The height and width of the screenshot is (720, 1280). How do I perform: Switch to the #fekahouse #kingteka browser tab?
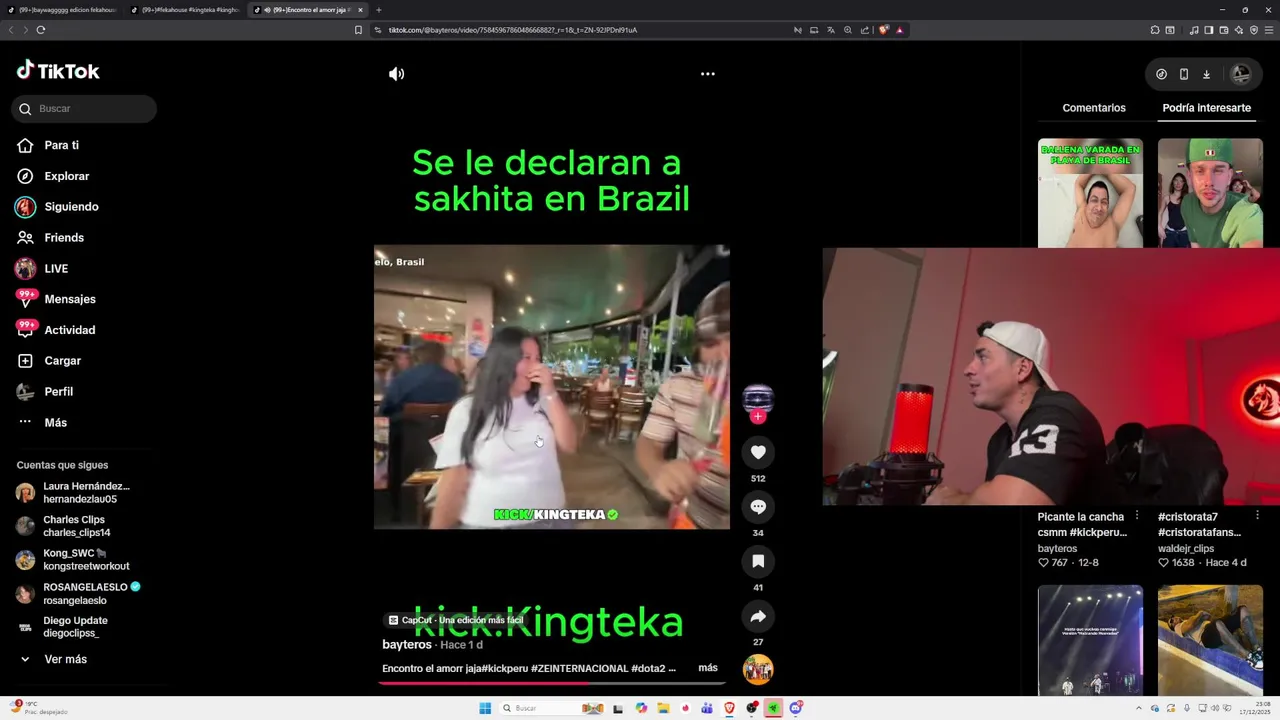click(185, 10)
